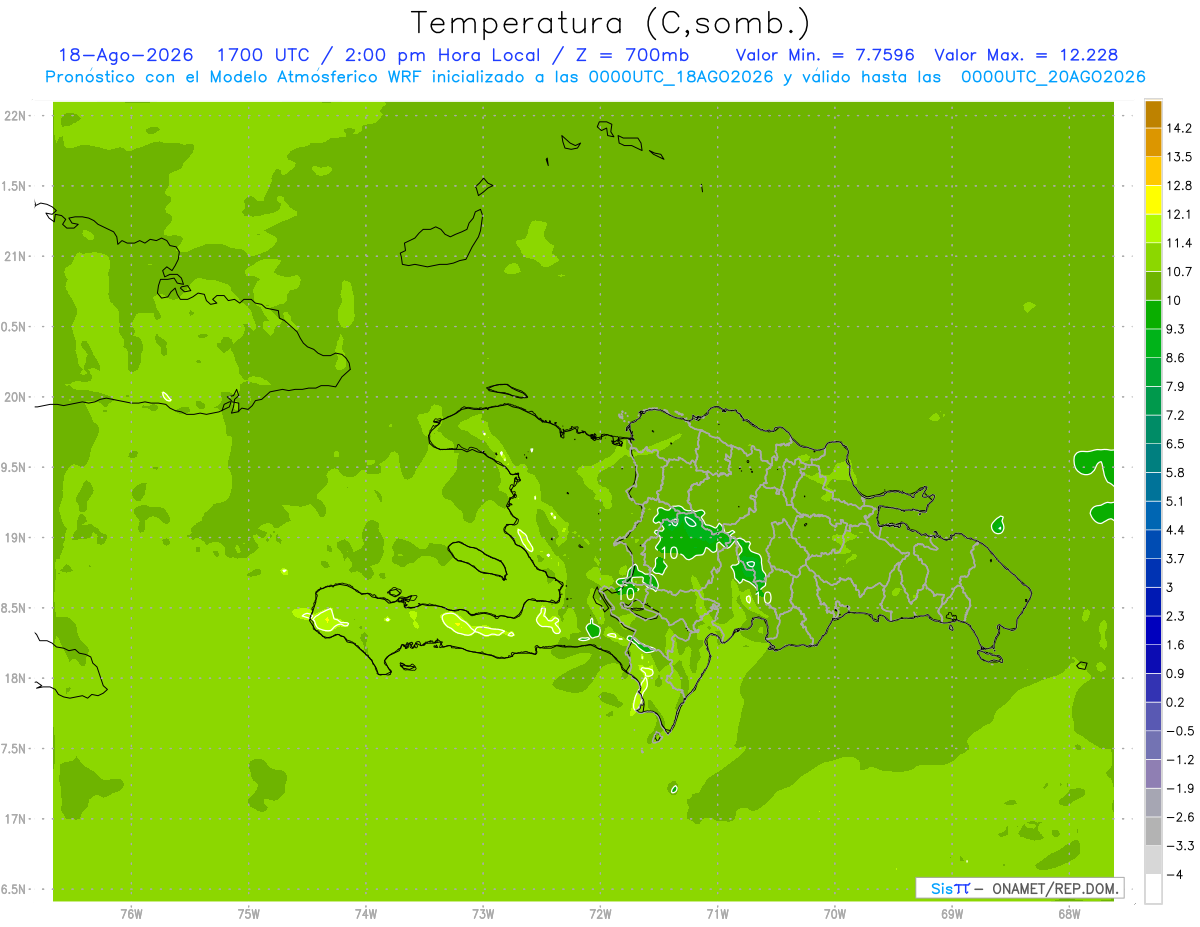Click the latitude axis label "19N"
The width and height of the screenshot is (1200, 927).
16,538
